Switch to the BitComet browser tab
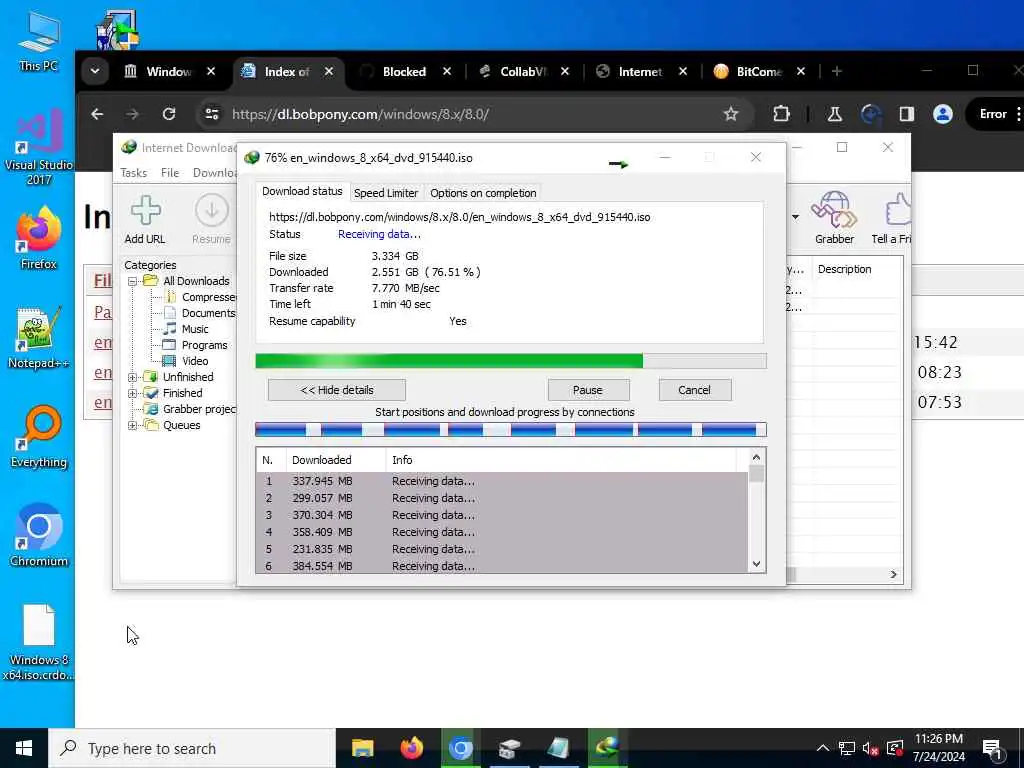 [x=758, y=71]
